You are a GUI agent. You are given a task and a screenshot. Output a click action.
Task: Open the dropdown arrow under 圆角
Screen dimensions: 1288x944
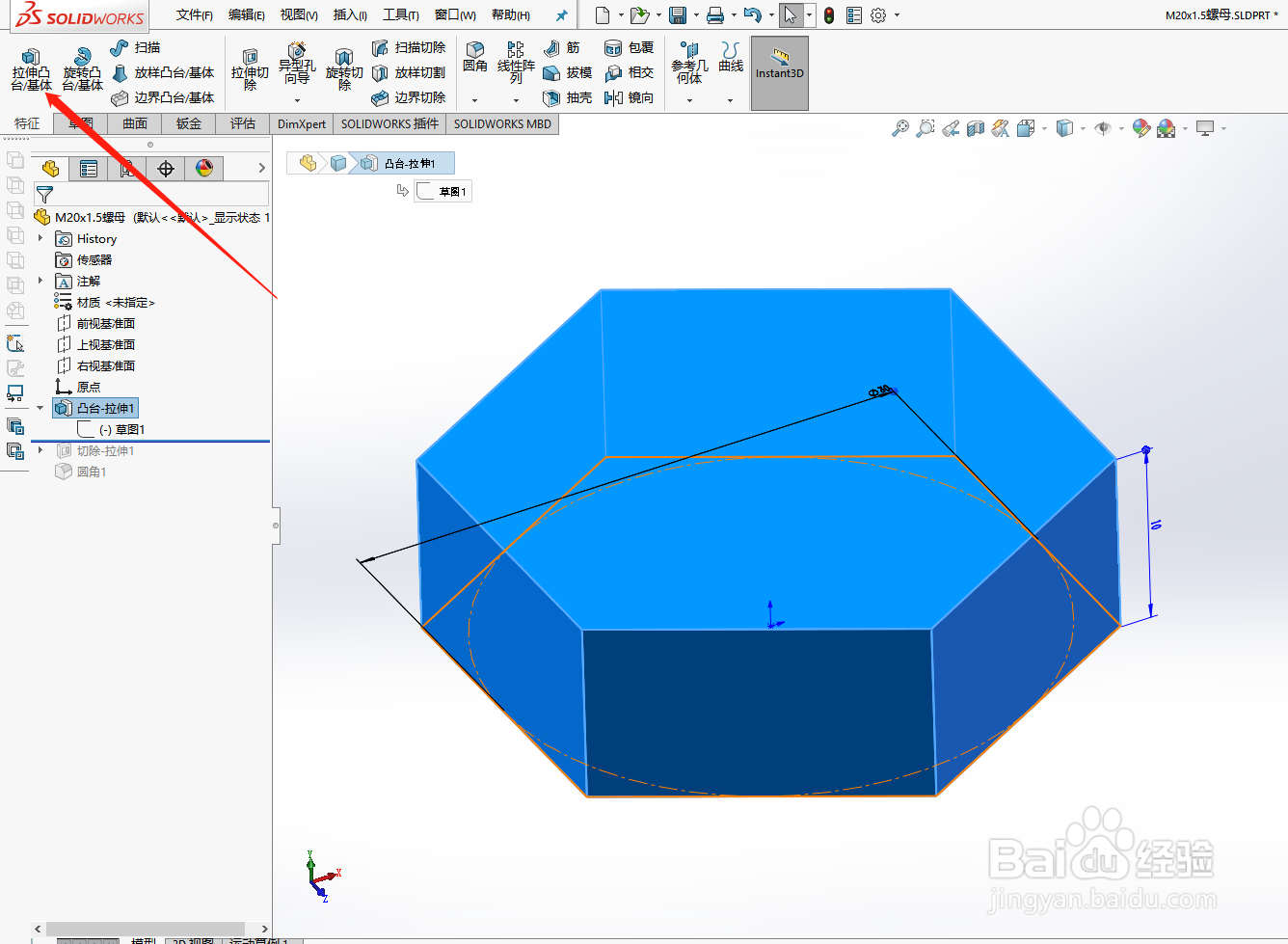[474, 100]
